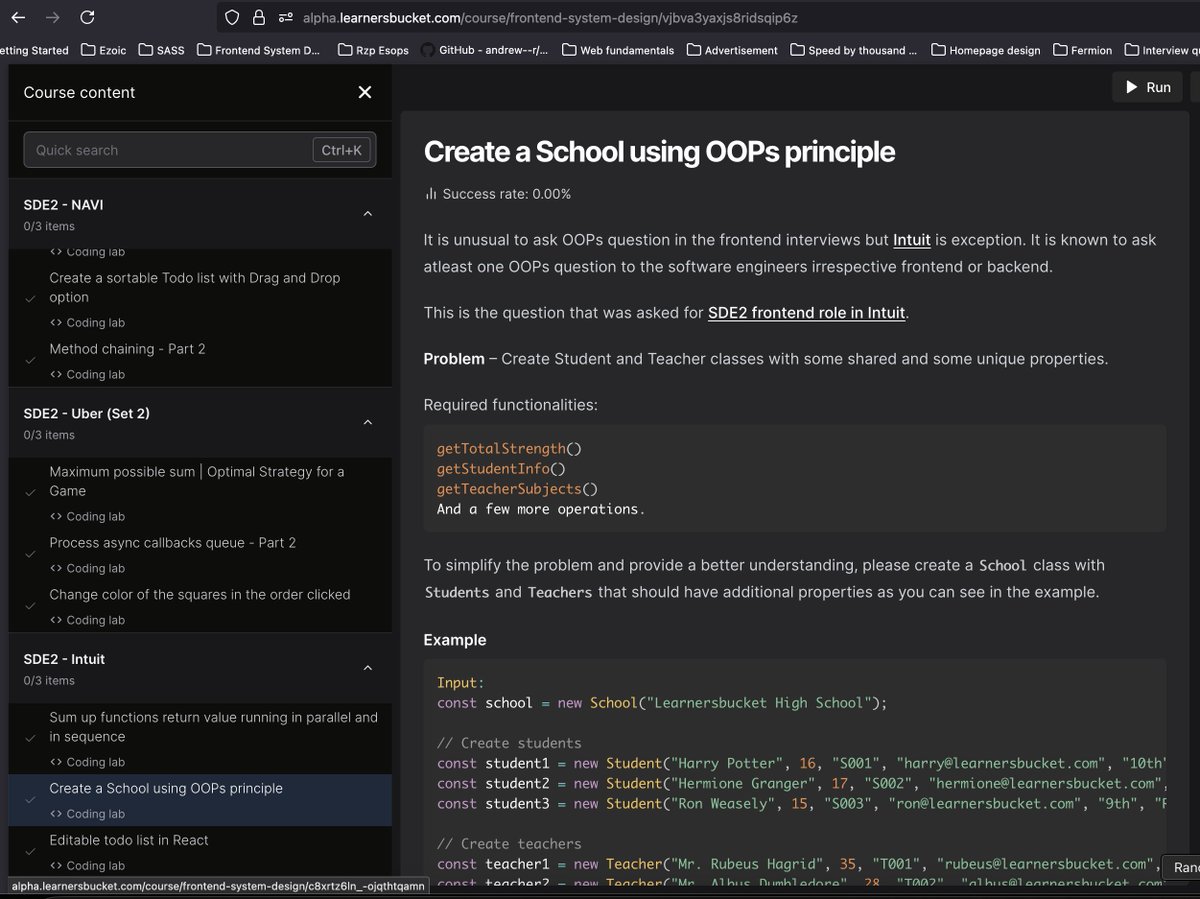This screenshot has width=1200, height=899.
Task: Open Maximum possible sum lesson
Action: pyautogui.click(x=197, y=481)
